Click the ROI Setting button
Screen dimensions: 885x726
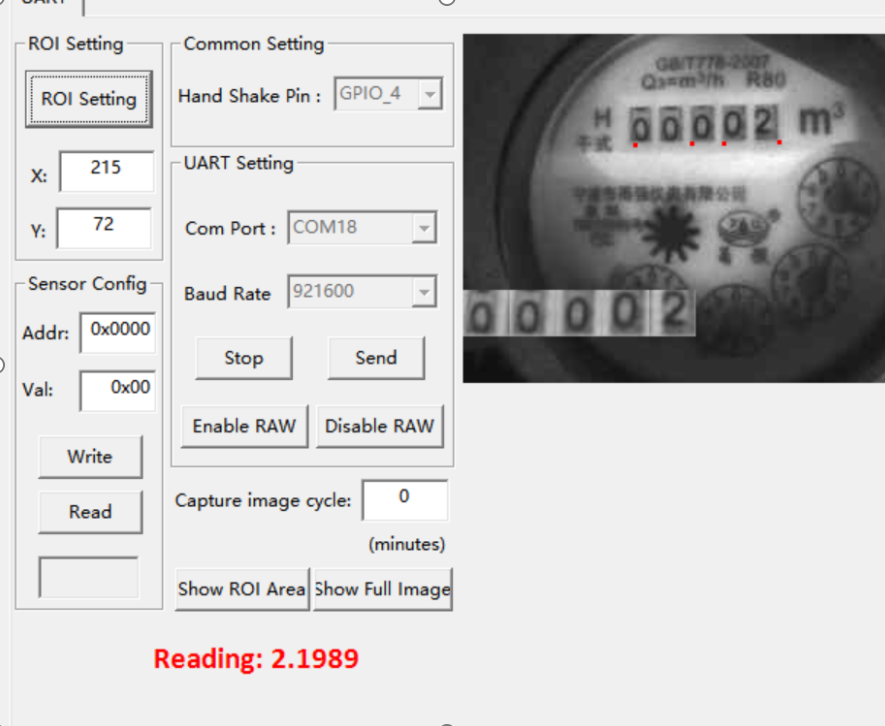(89, 99)
